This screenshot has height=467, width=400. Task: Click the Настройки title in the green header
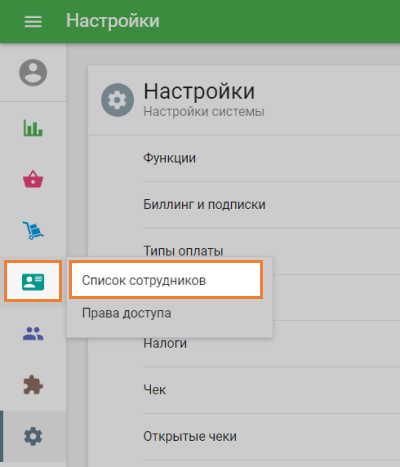coord(113,21)
